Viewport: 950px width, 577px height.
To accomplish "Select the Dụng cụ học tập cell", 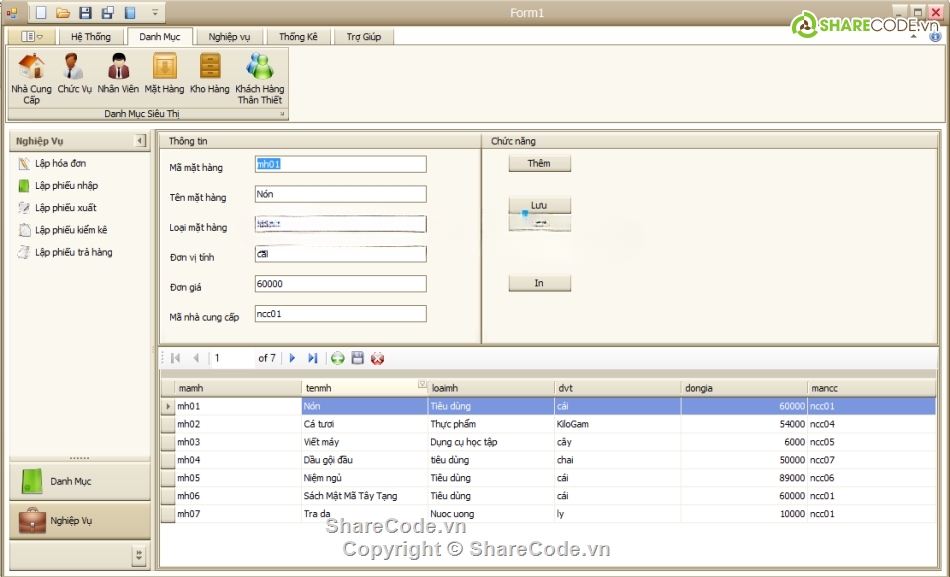I will point(491,442).
